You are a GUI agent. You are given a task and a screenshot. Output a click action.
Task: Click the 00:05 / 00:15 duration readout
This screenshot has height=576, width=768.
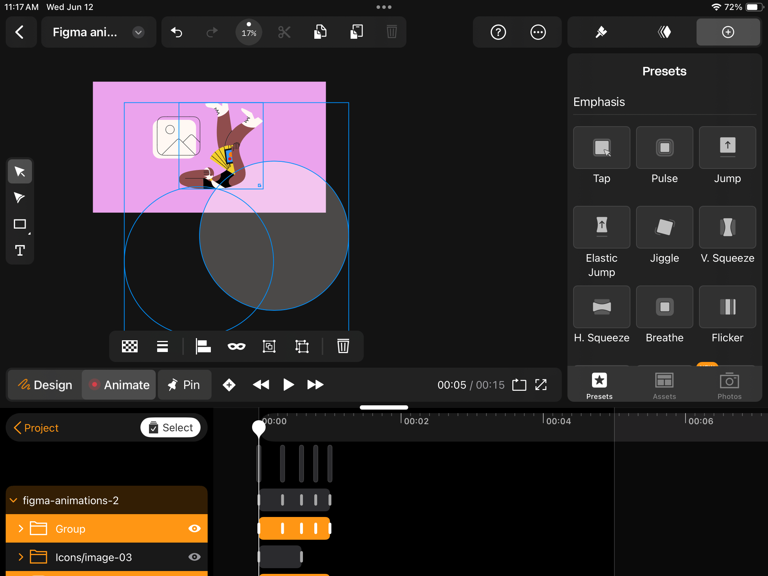tap(471, 385)
